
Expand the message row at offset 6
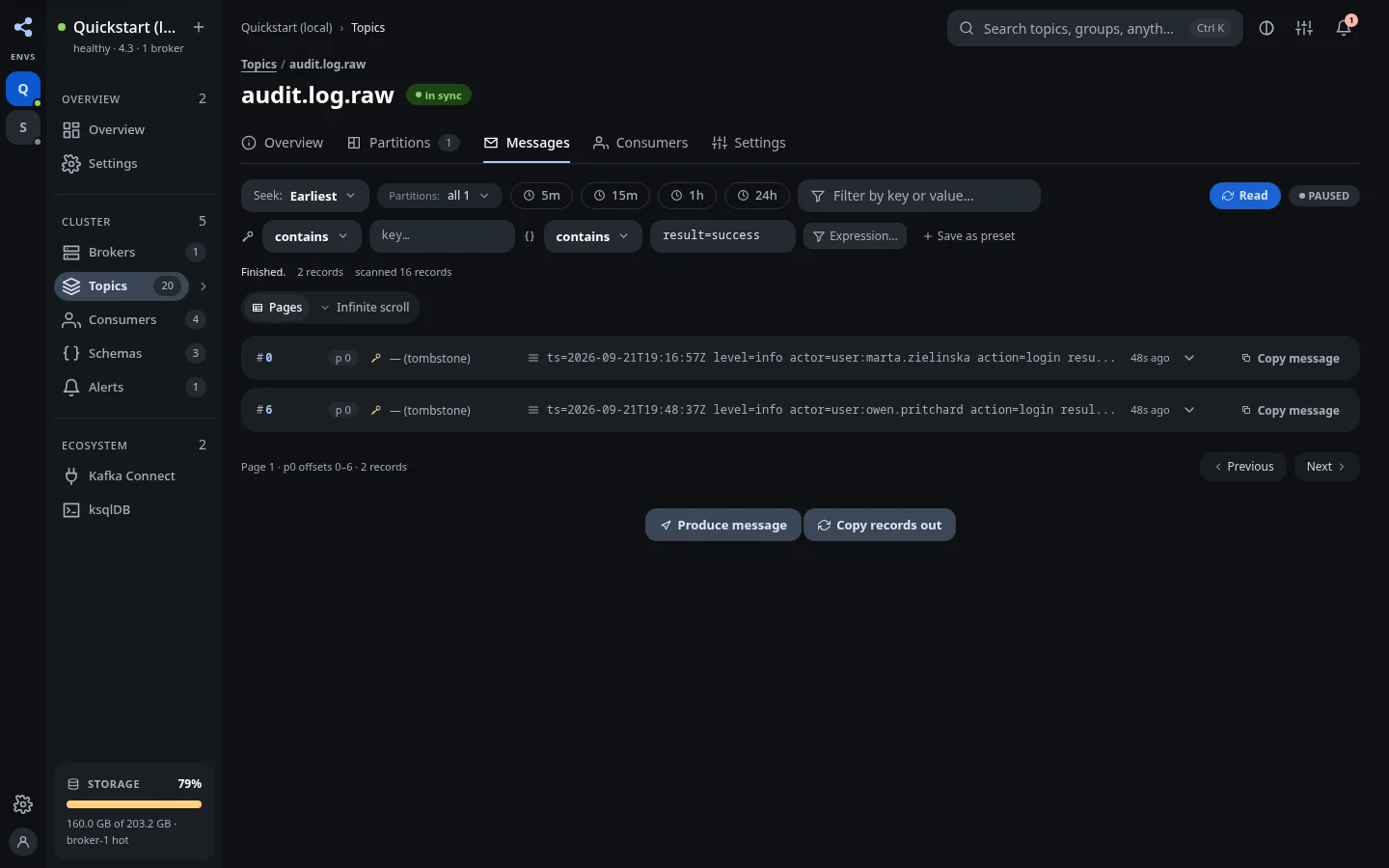point(1189,410)
